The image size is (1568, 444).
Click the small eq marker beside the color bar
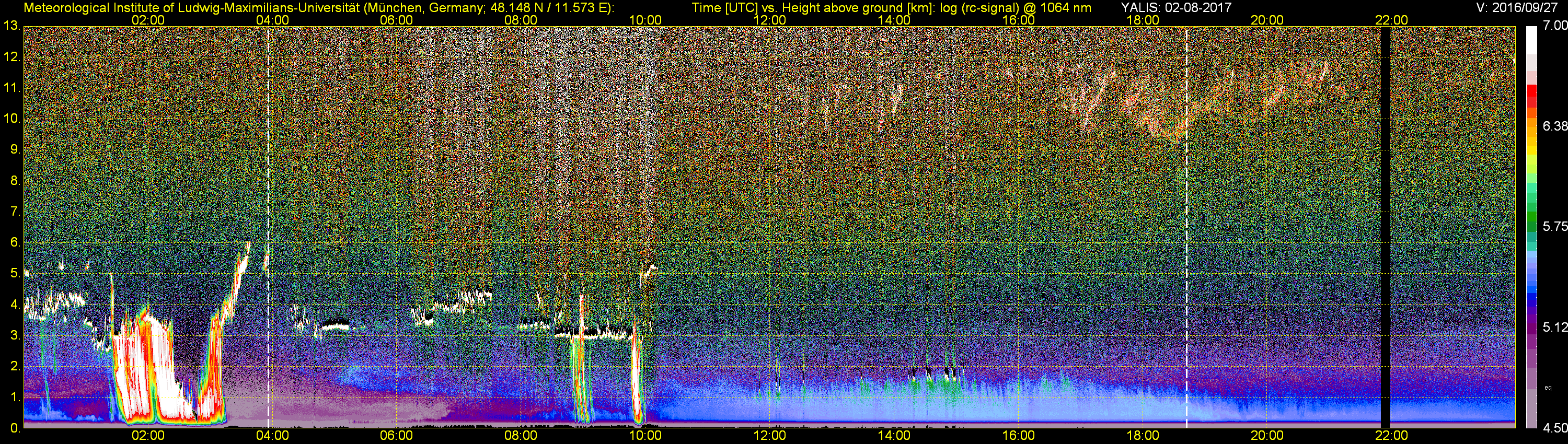point(1548,387)
